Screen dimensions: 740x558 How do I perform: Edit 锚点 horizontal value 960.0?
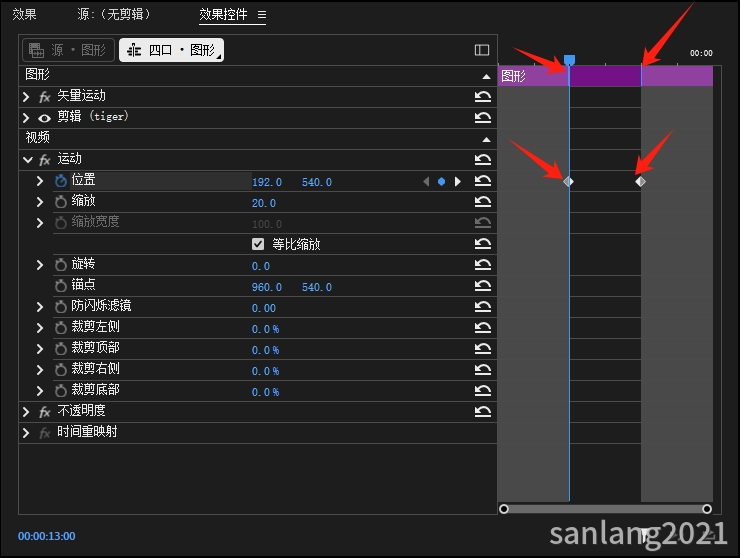pos(267,287)
